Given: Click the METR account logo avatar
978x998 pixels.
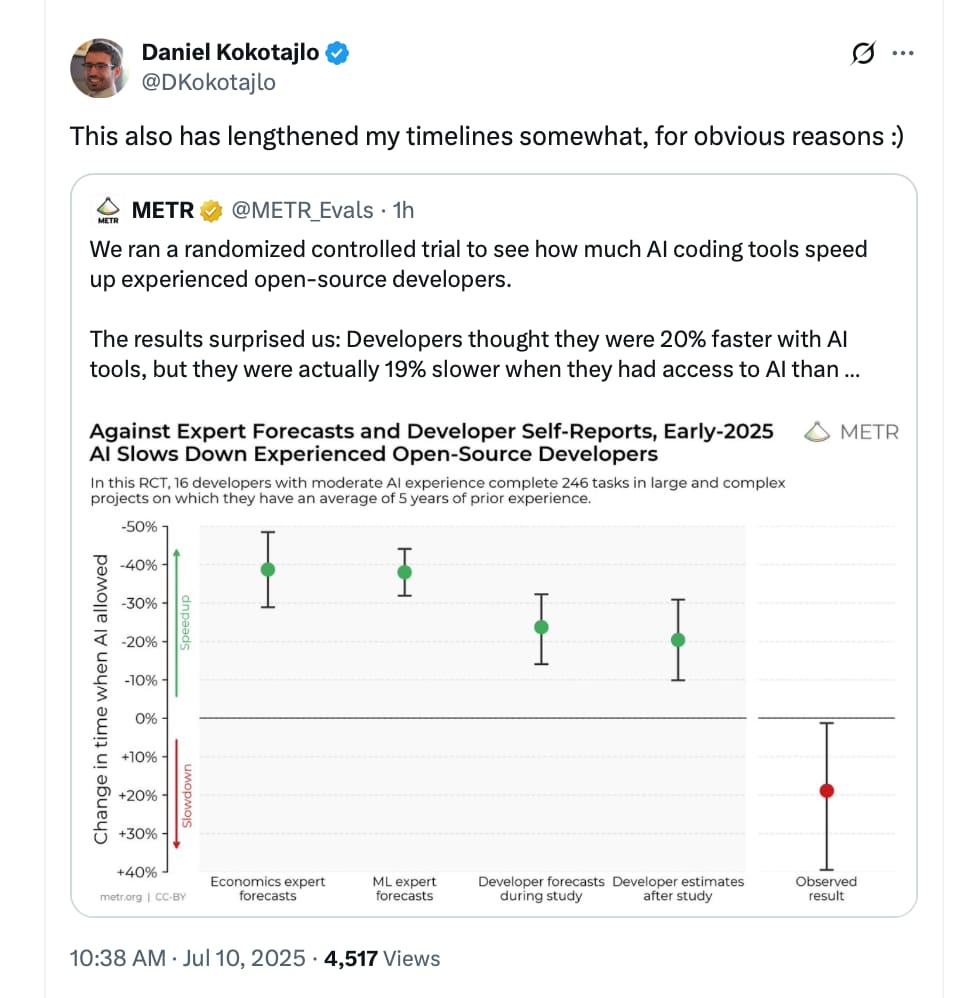Looking at the screenshot, I should click(x=108, y=210).
